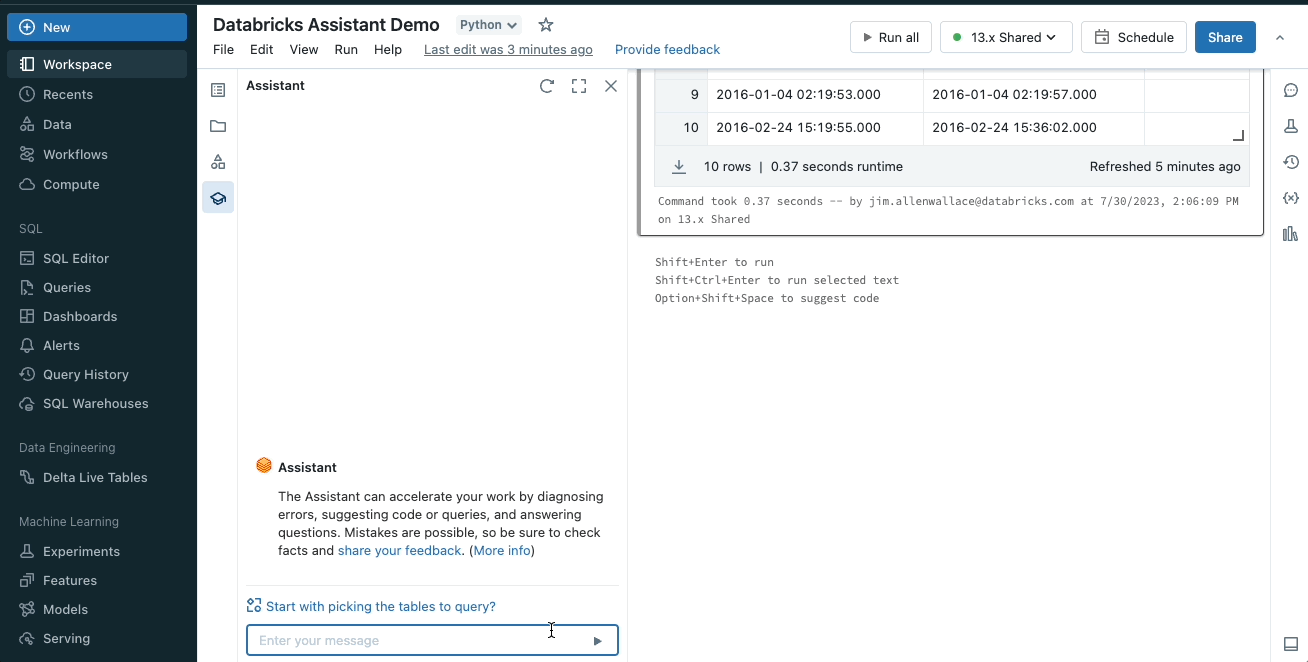Send message with the arrow icon

[598, 641]
